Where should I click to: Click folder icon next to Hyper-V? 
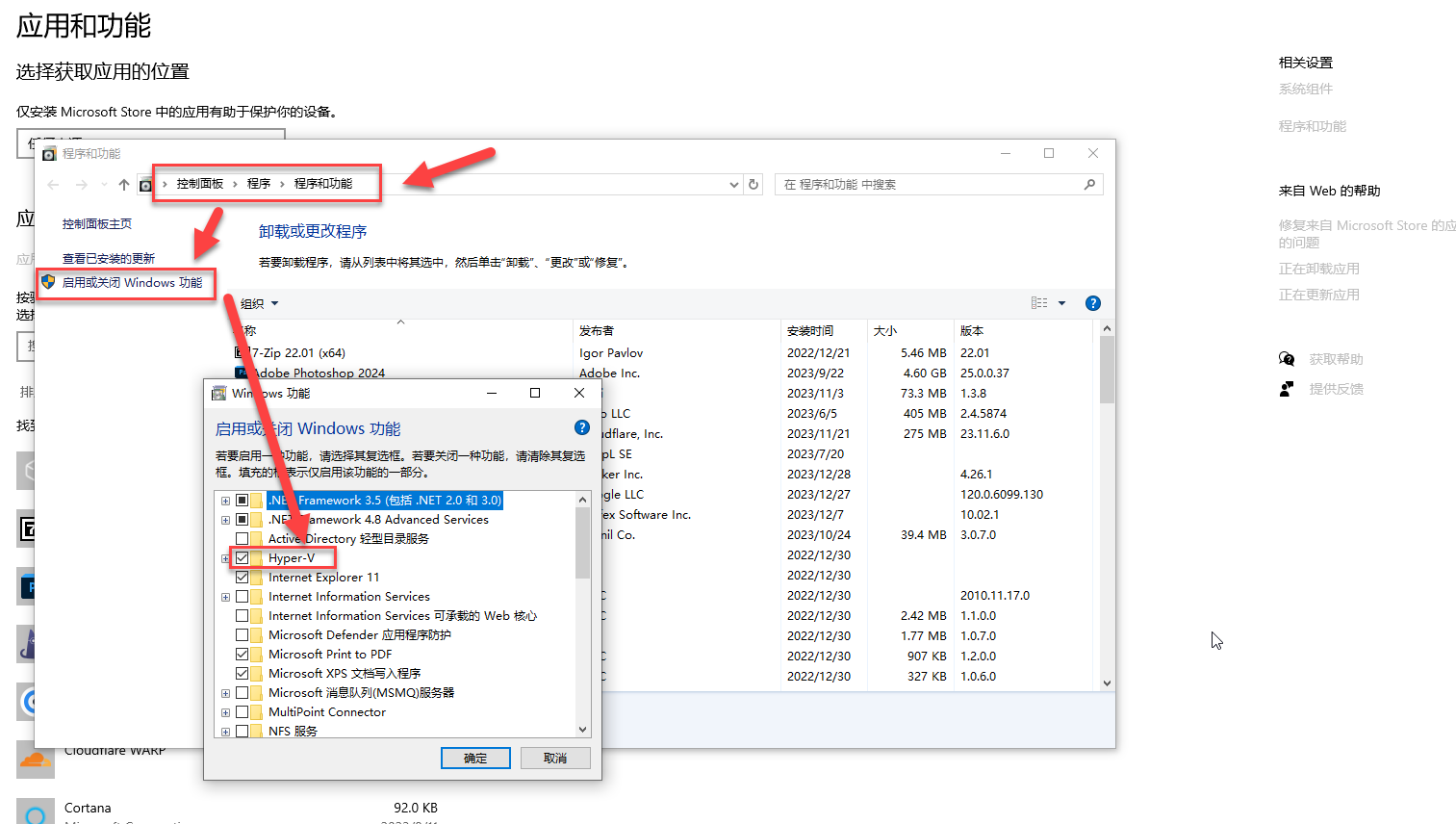pyautogui.click(x=257, y=558)
